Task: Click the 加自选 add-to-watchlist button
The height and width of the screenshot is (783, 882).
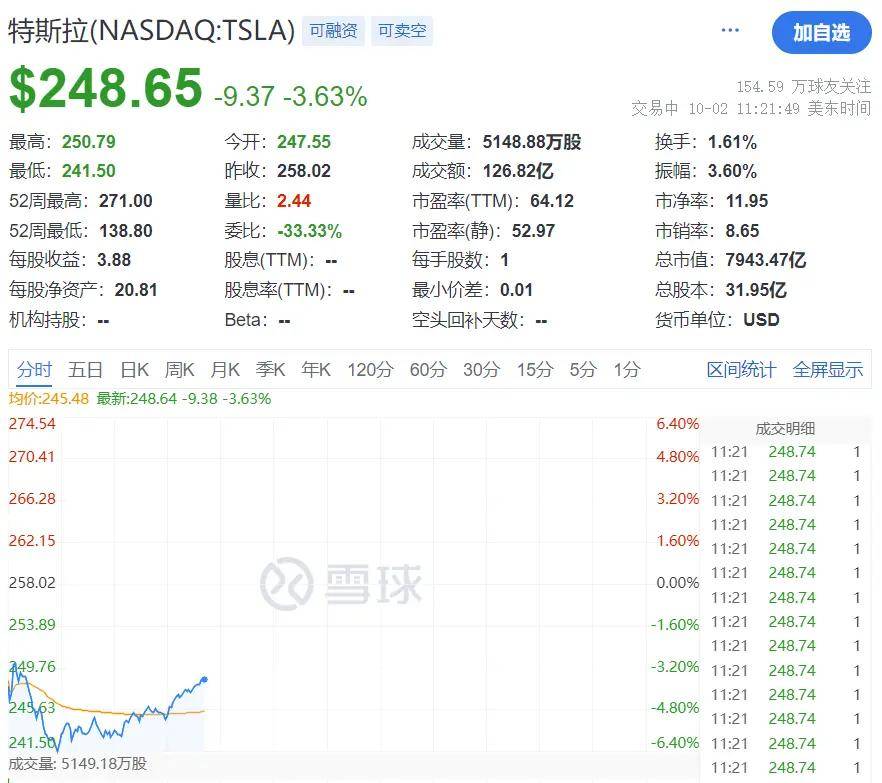Action: pyautogui.click(x=822, y=33)
